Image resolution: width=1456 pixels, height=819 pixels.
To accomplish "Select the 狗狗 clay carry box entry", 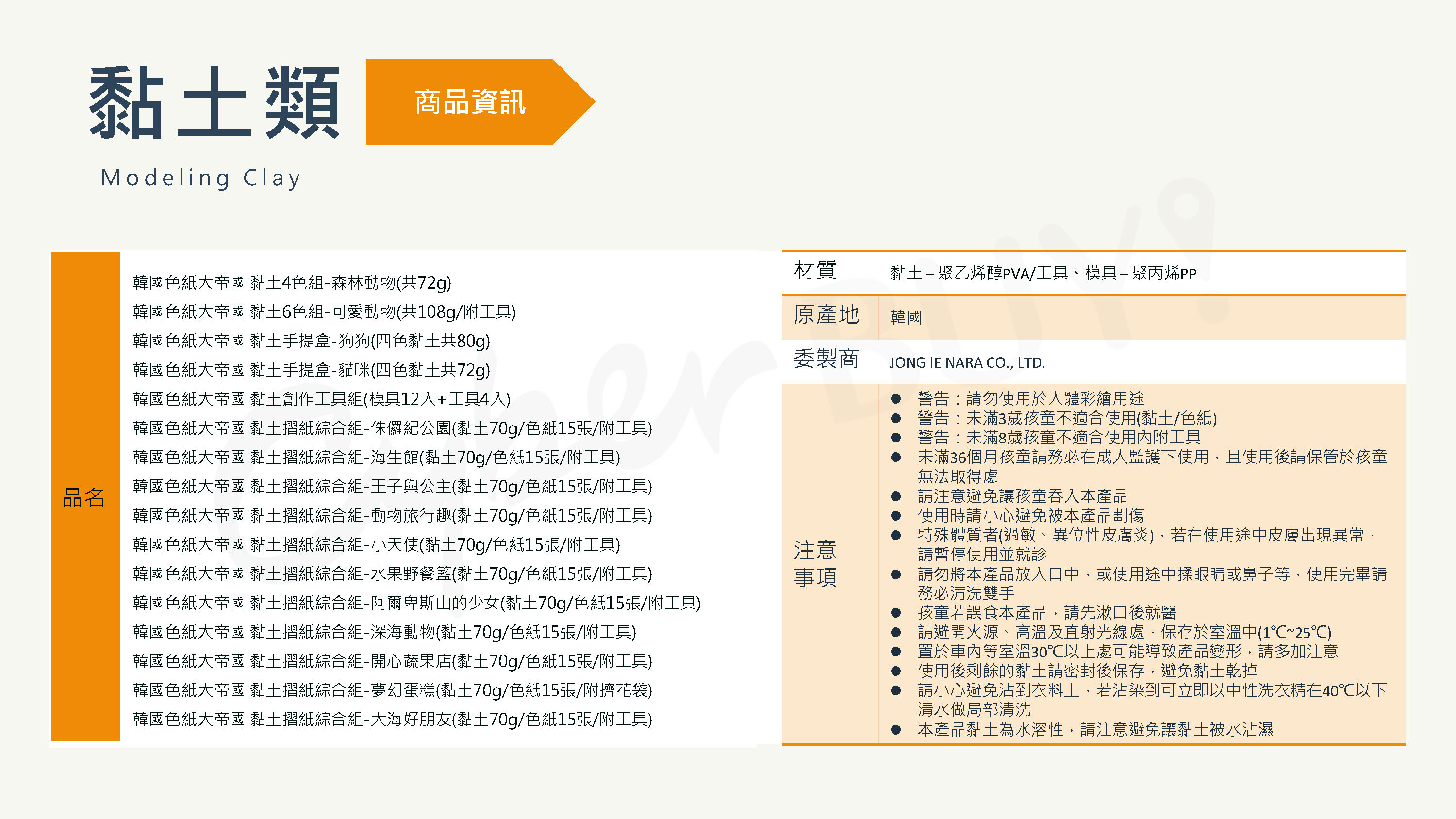I will click(x=311, y=341).
